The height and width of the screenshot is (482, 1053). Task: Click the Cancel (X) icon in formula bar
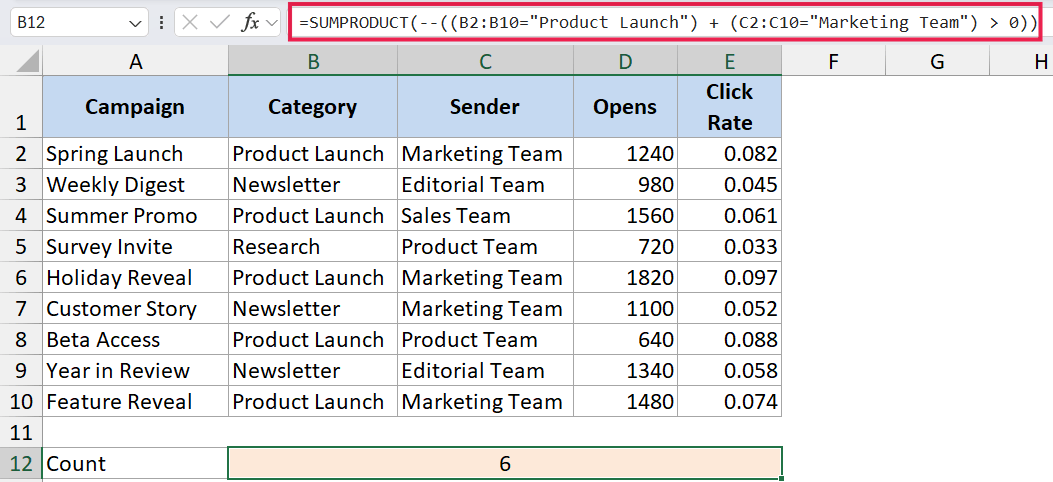(x=190, y=23)
